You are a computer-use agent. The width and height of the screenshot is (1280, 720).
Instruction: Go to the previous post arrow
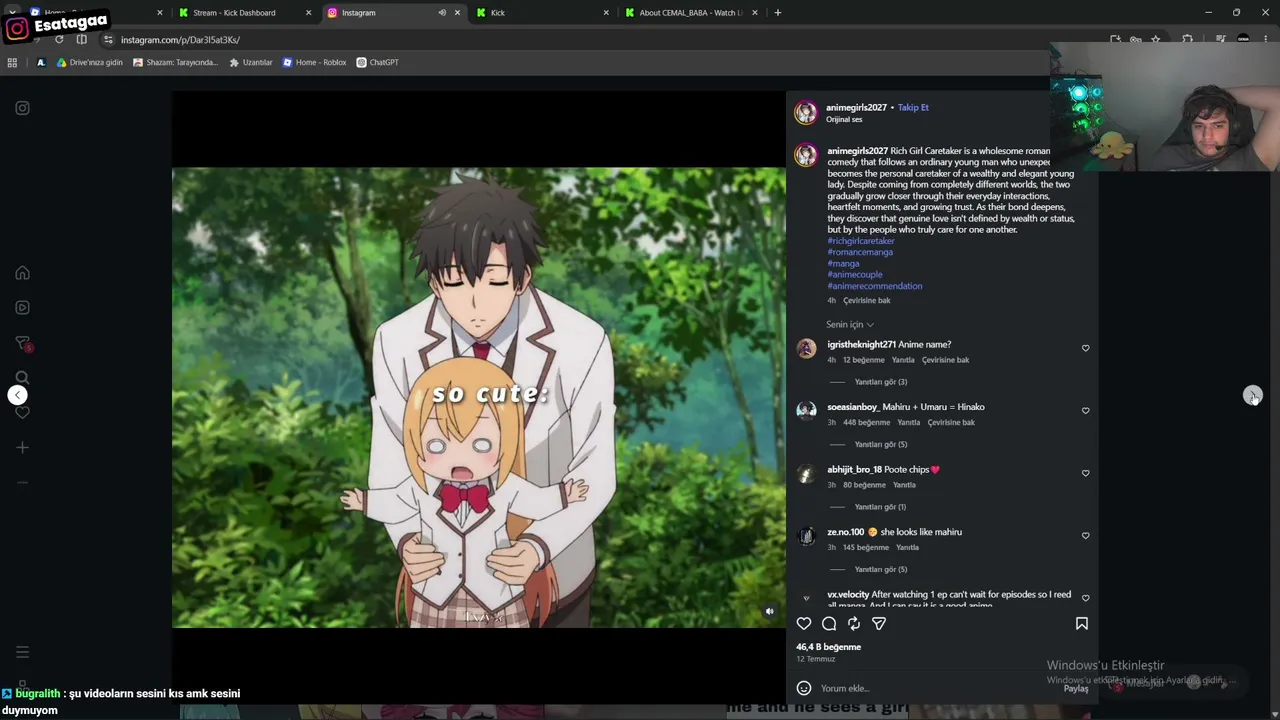point(17,395)
